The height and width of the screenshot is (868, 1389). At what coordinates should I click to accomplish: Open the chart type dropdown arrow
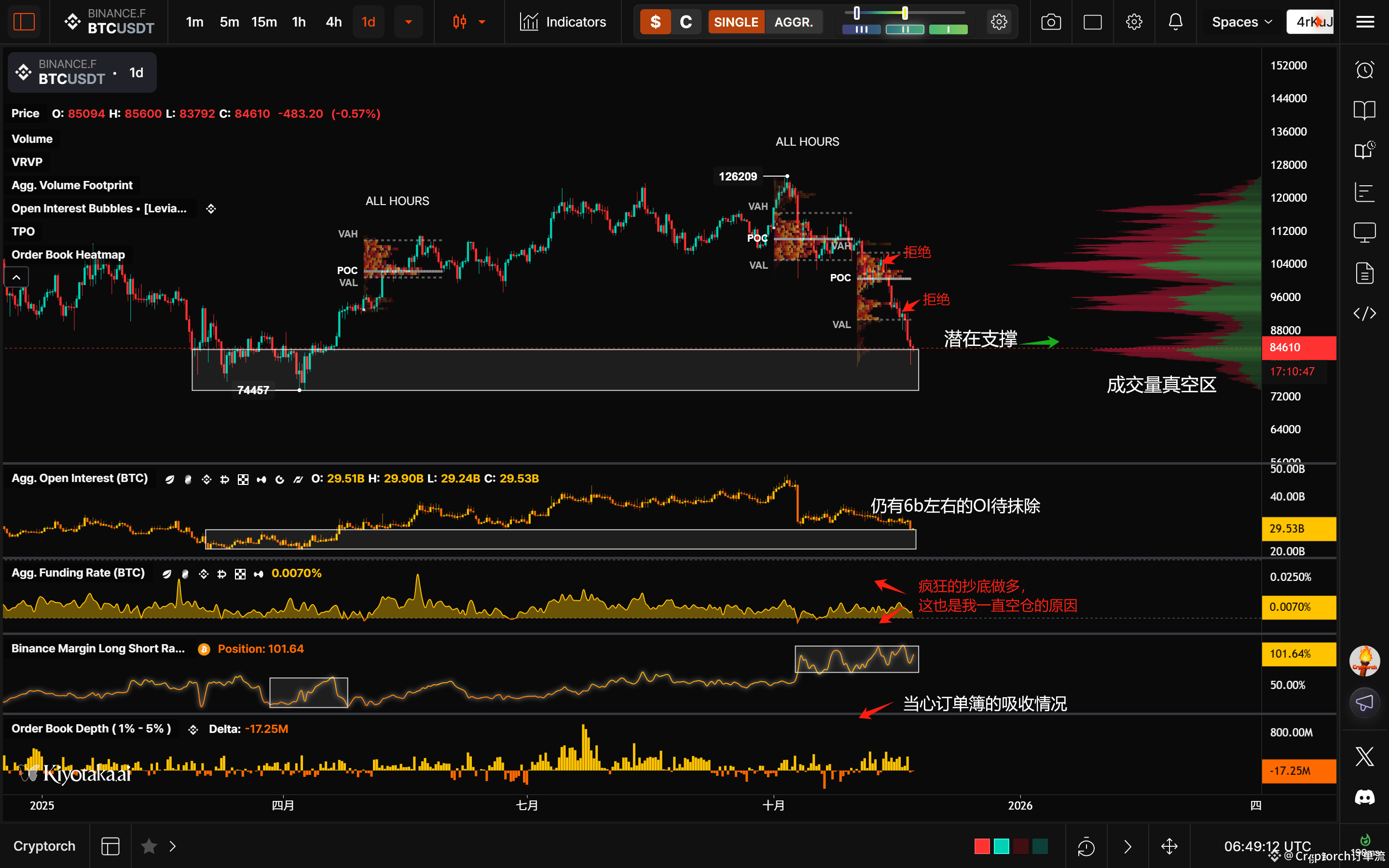(x=482, y=22)
